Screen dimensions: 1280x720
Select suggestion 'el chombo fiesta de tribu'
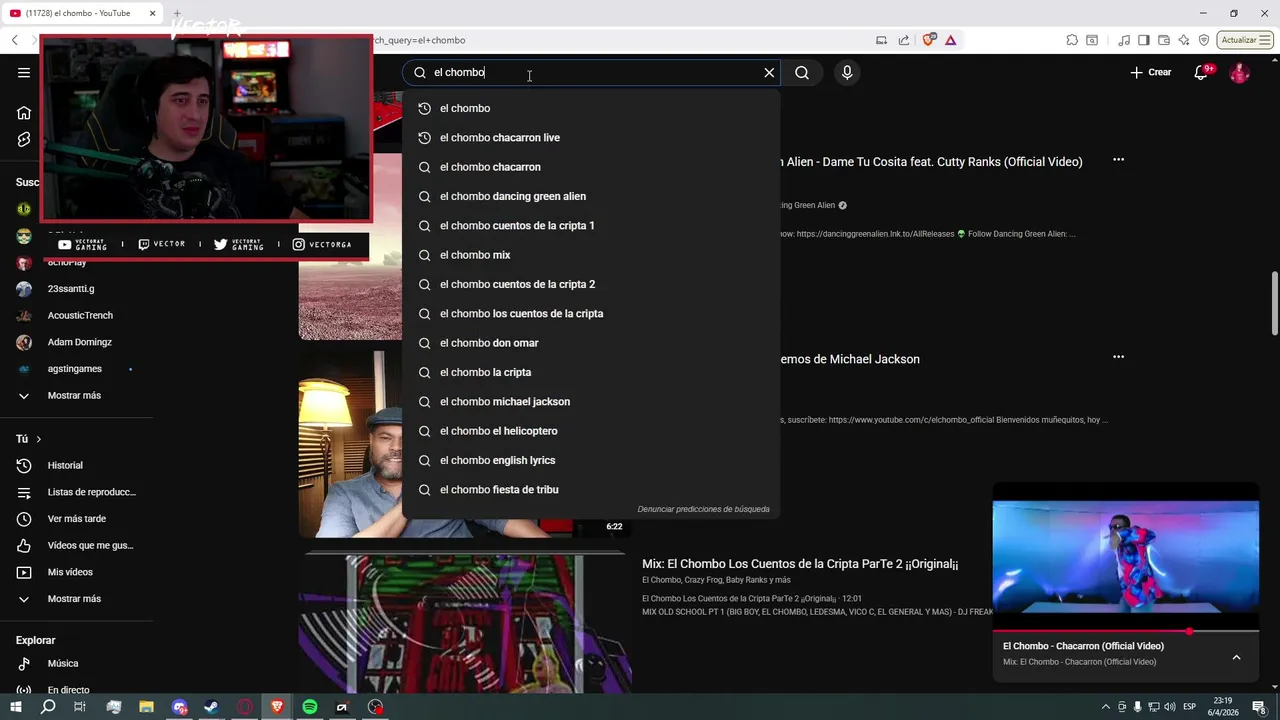point(591,489)
